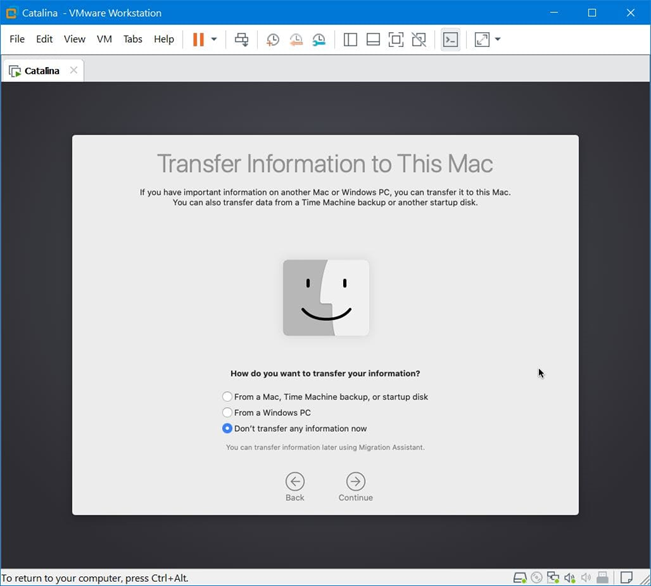This screenshot has height=586, width=651.
Task: Click the Finder face image
Action: [326, 297]
